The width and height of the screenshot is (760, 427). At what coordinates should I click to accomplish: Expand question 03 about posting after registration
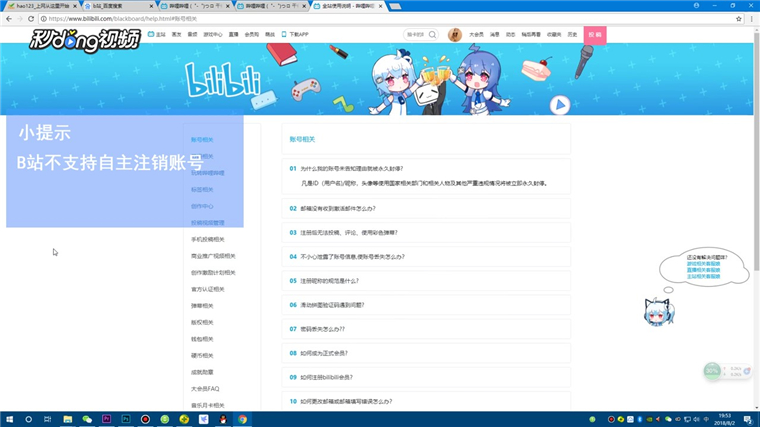426,233
